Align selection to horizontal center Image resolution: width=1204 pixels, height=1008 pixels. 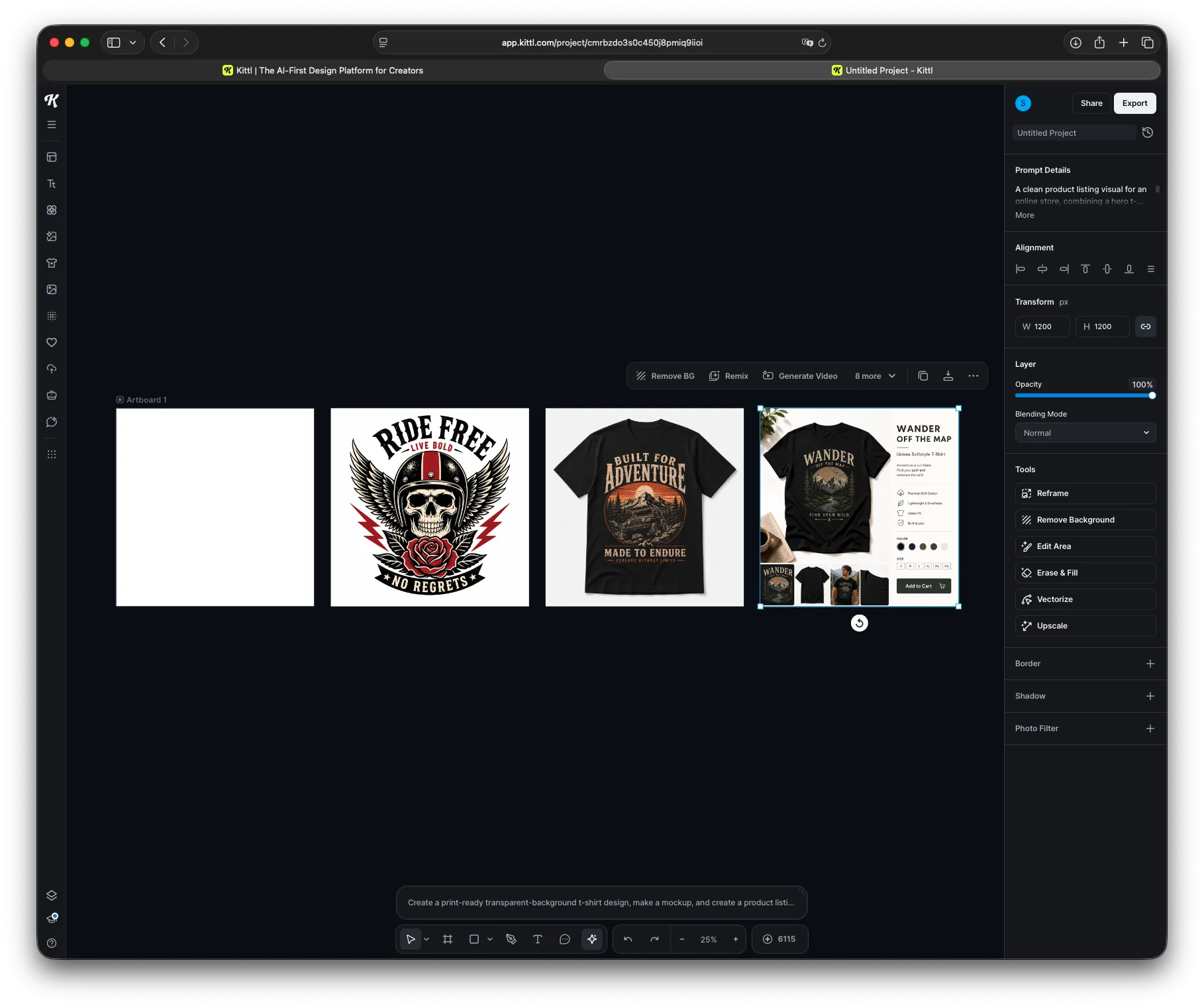pos(1042,269)
